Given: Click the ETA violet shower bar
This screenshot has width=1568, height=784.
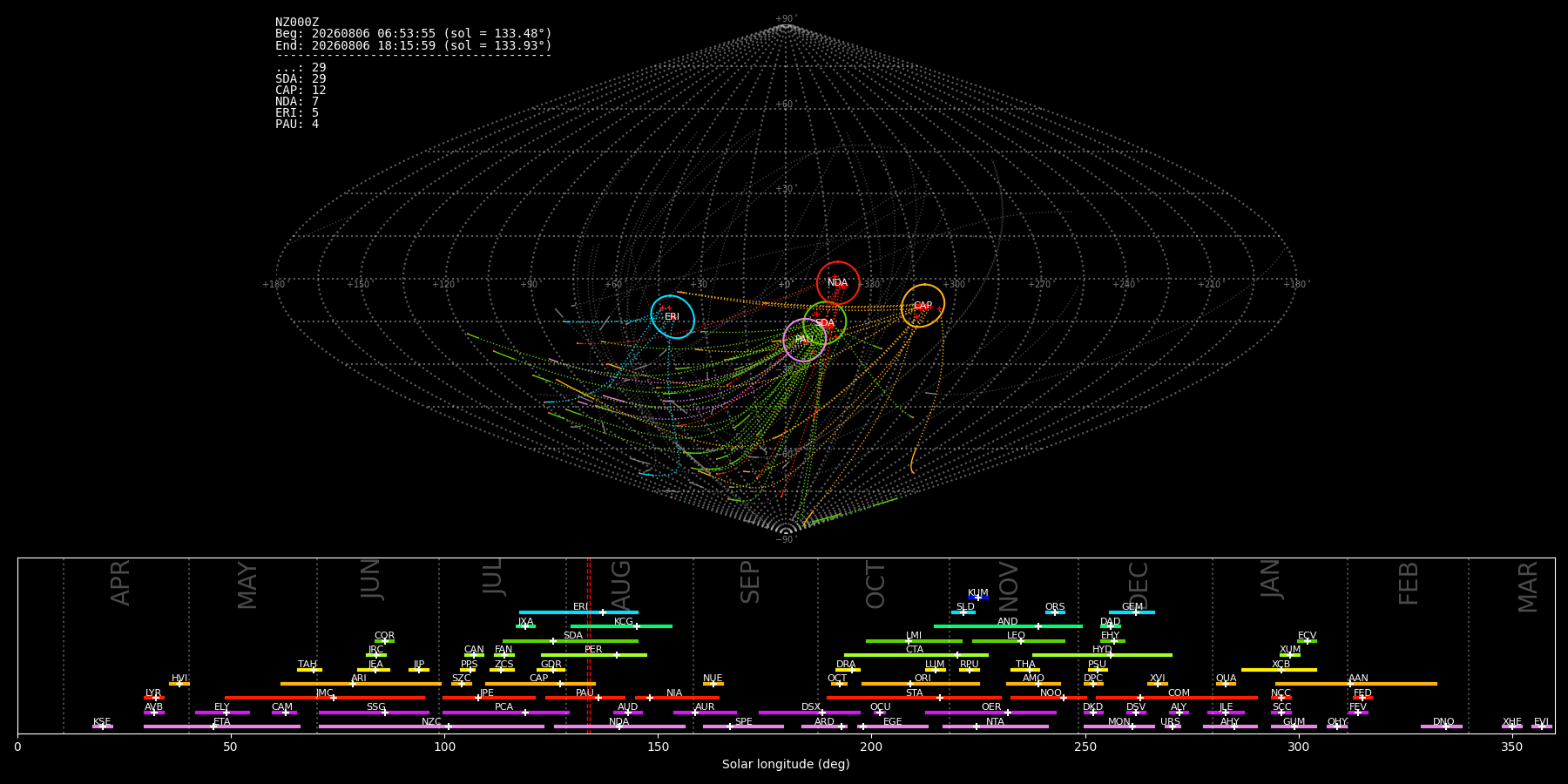Looking at the screenshot, I should [x=222, y=727].
